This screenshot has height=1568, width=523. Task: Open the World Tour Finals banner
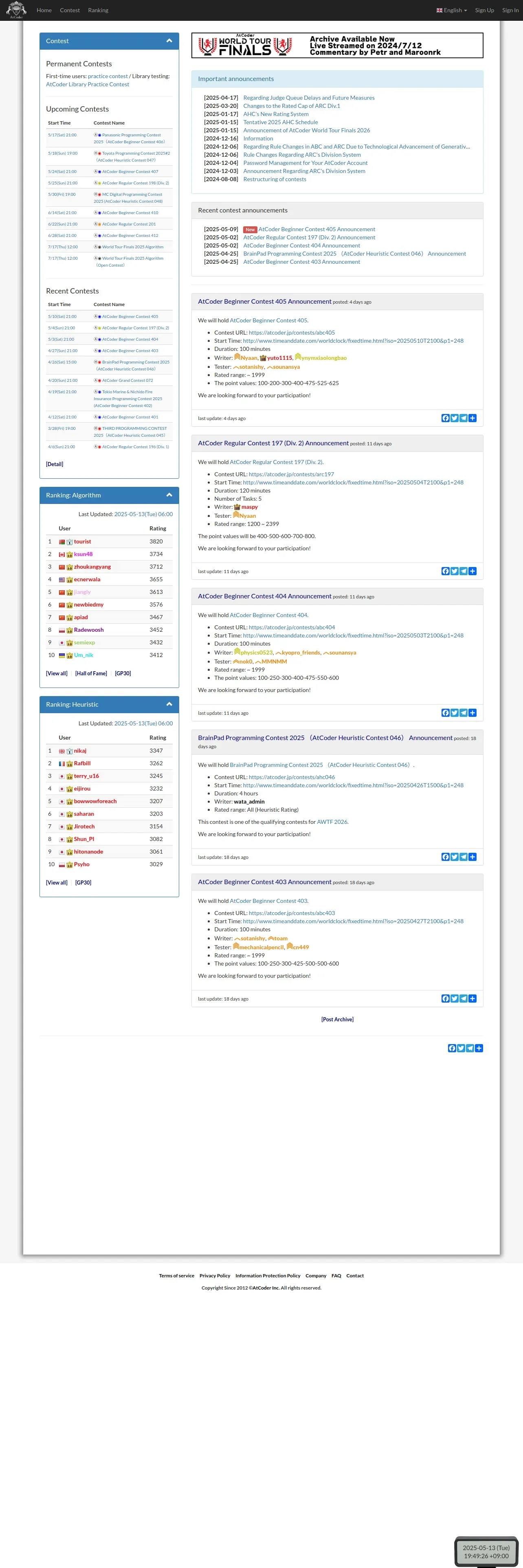[x=337, y=45]
